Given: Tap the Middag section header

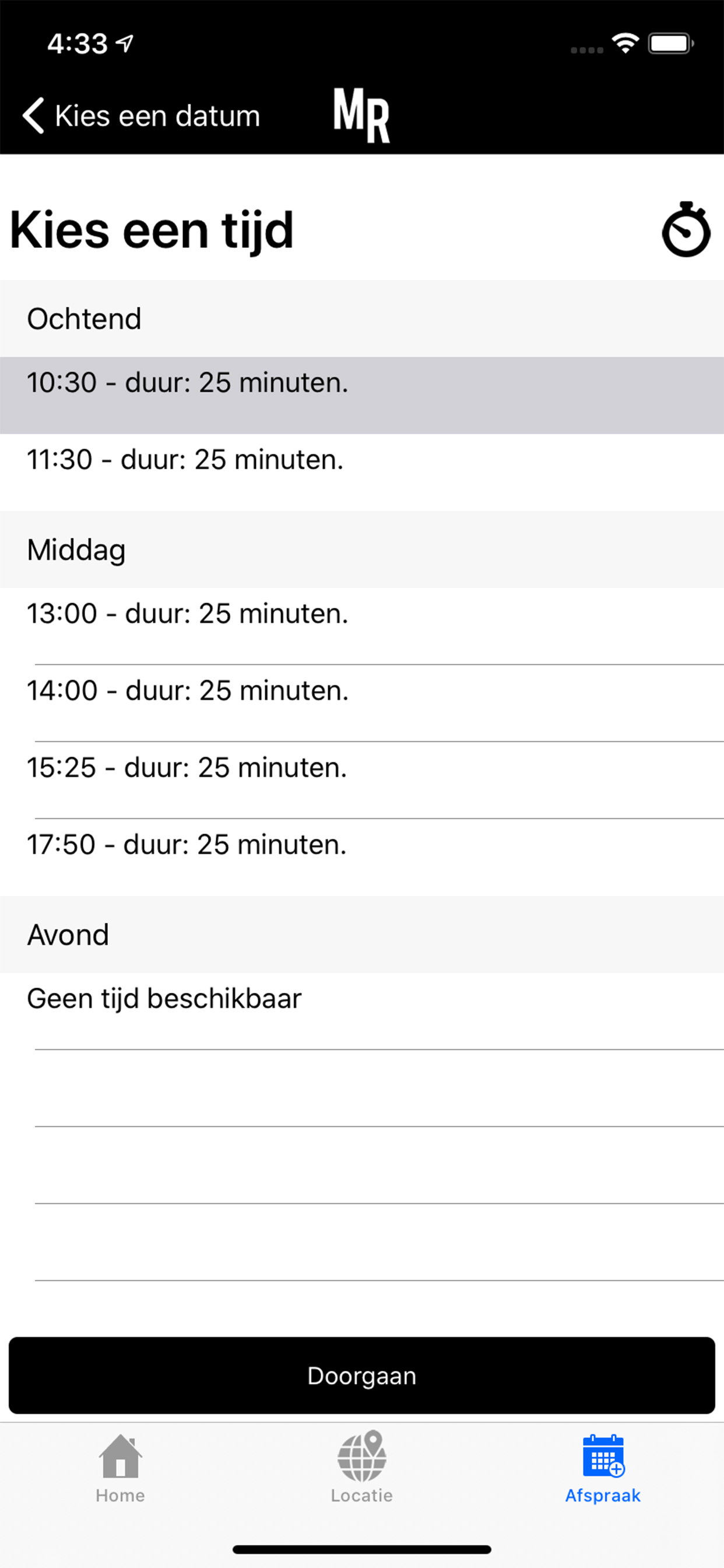Looking at the screenshot, I should pyautogui.click(x=362, y=549).
